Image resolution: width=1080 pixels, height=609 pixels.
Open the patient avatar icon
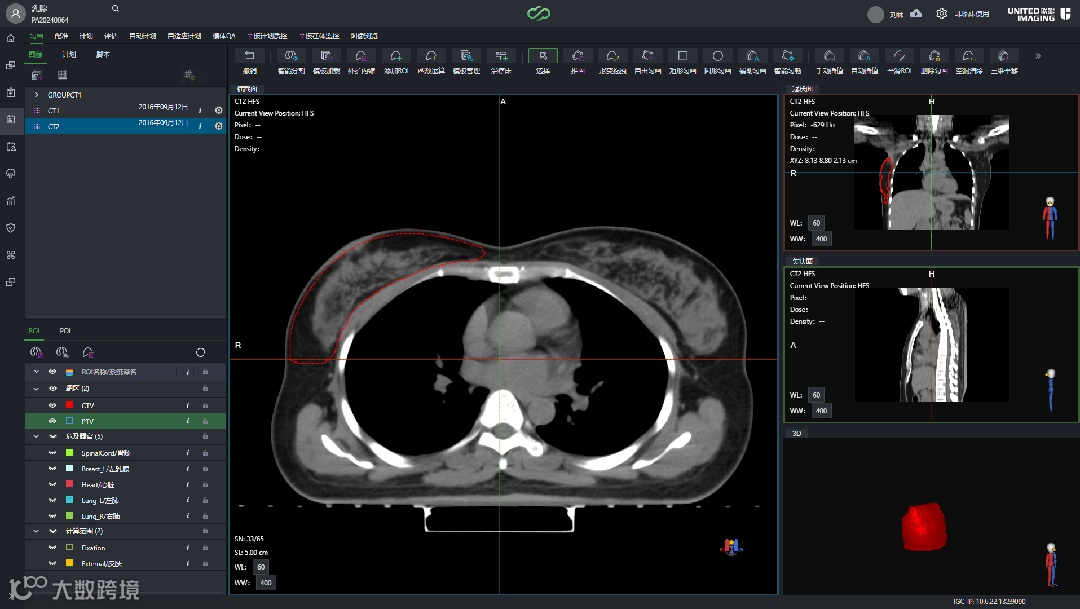point(15,13)
